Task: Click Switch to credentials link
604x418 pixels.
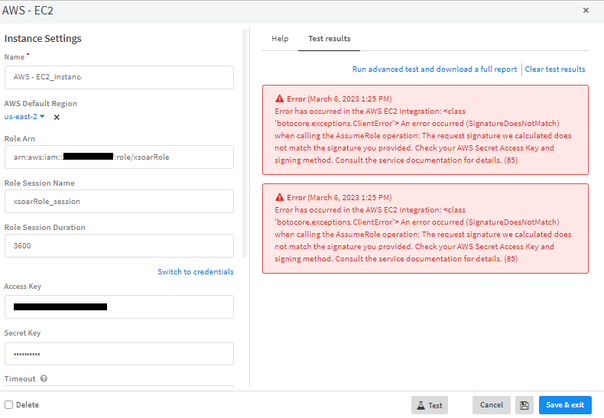Action: (x=195, y=271)
